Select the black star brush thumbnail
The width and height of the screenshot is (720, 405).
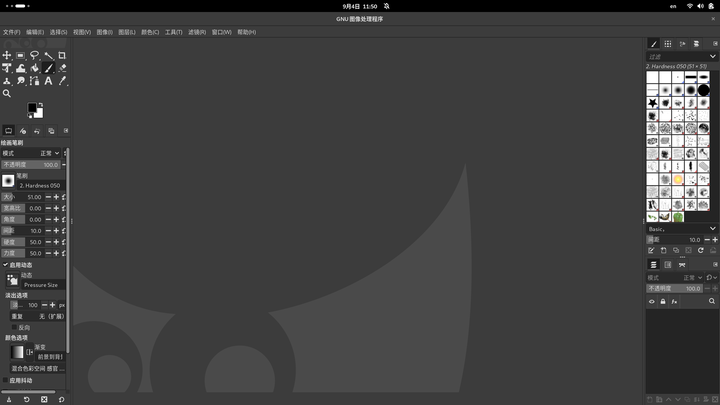click(x=652, y=102)
